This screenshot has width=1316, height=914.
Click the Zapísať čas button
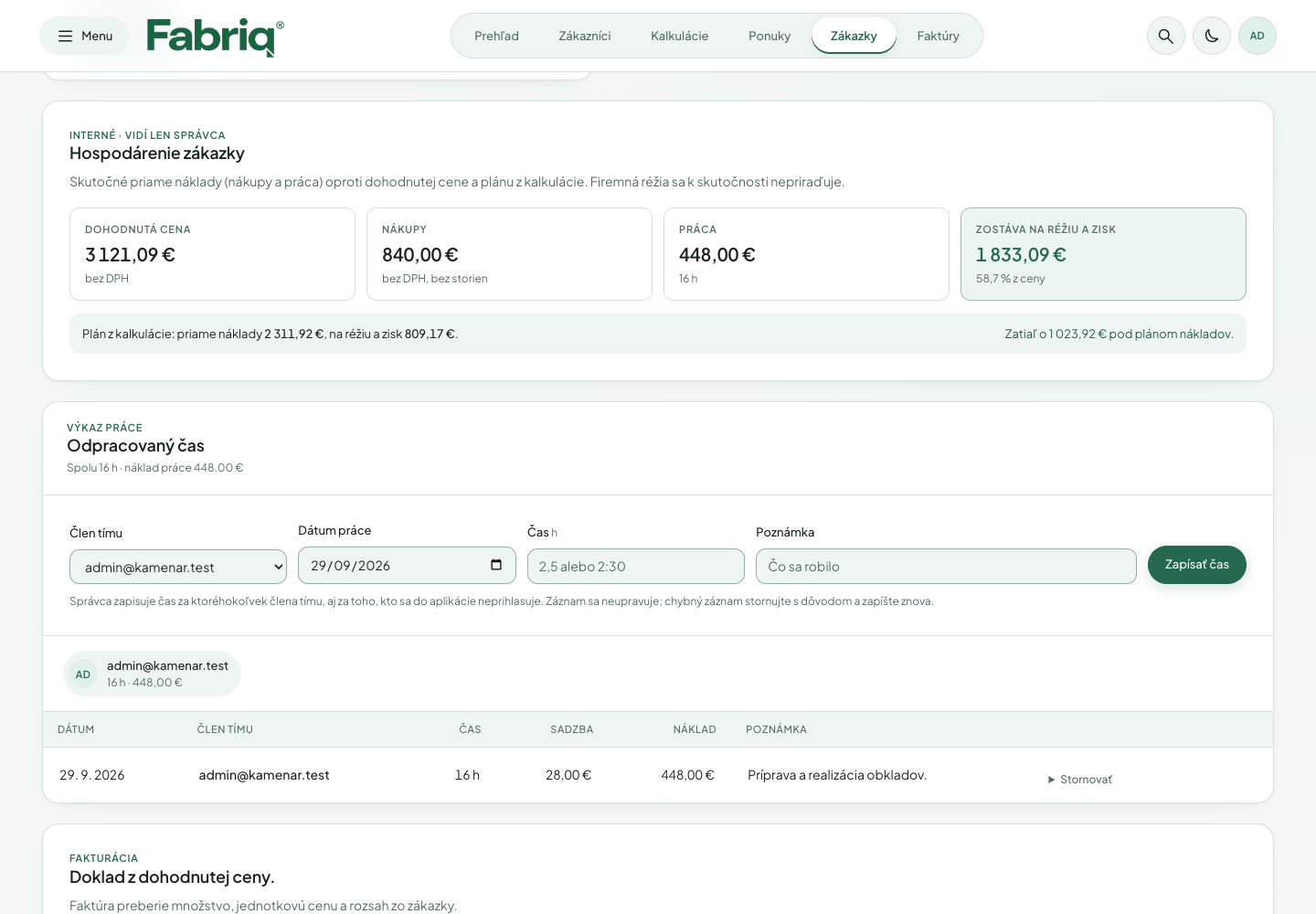[1197, 565]
